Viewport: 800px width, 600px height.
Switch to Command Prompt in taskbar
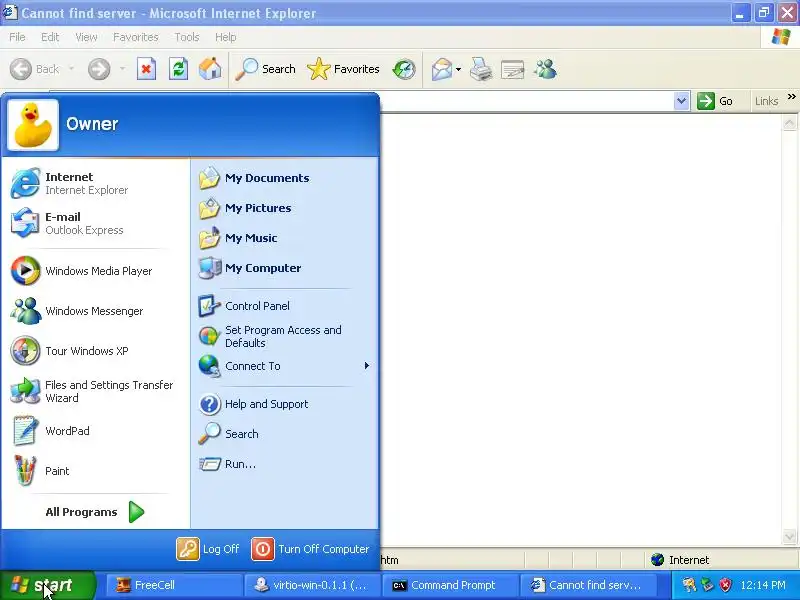(450, 585)
